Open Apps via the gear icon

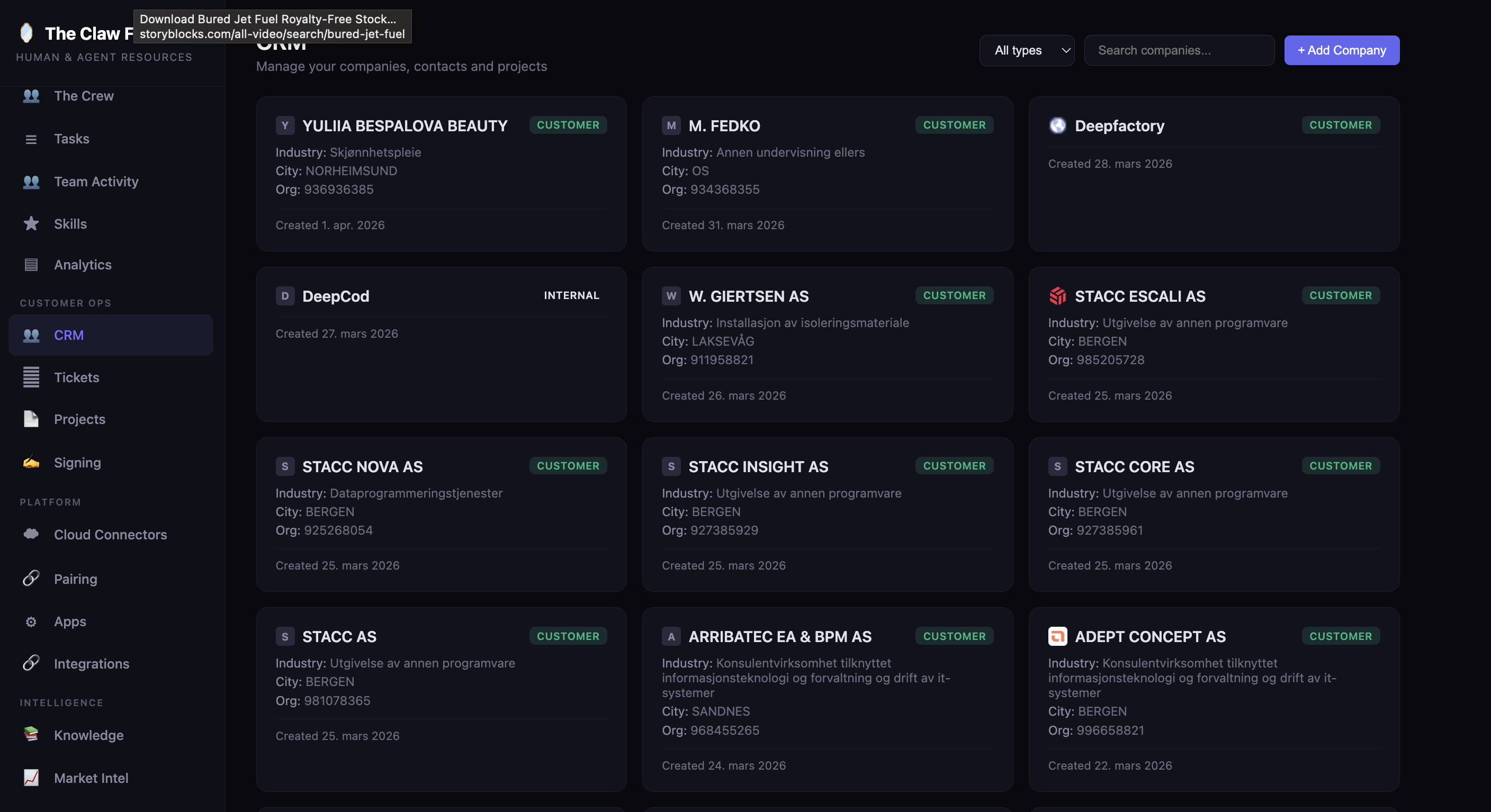click(31, 621)
